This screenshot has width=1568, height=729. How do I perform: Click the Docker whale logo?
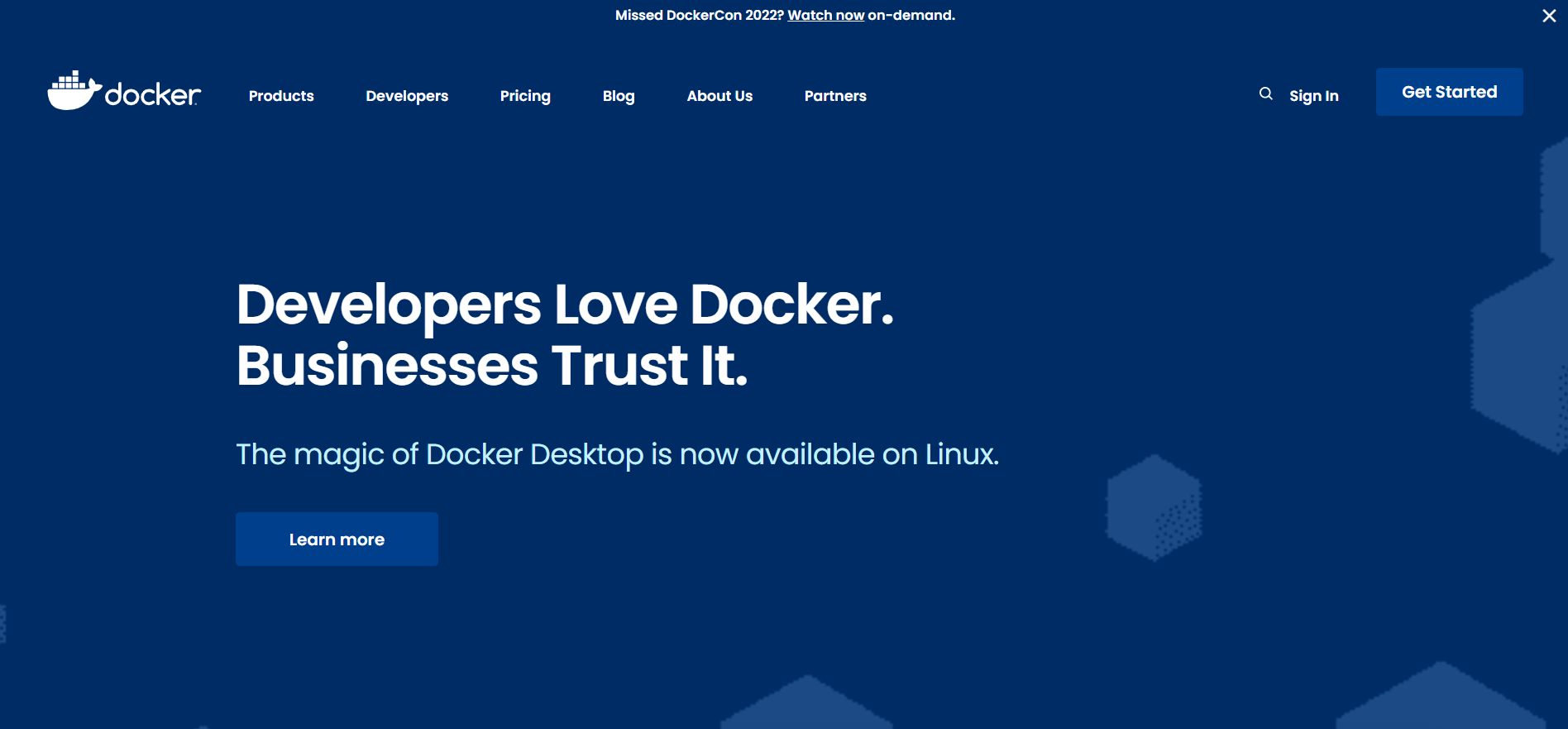124,91
